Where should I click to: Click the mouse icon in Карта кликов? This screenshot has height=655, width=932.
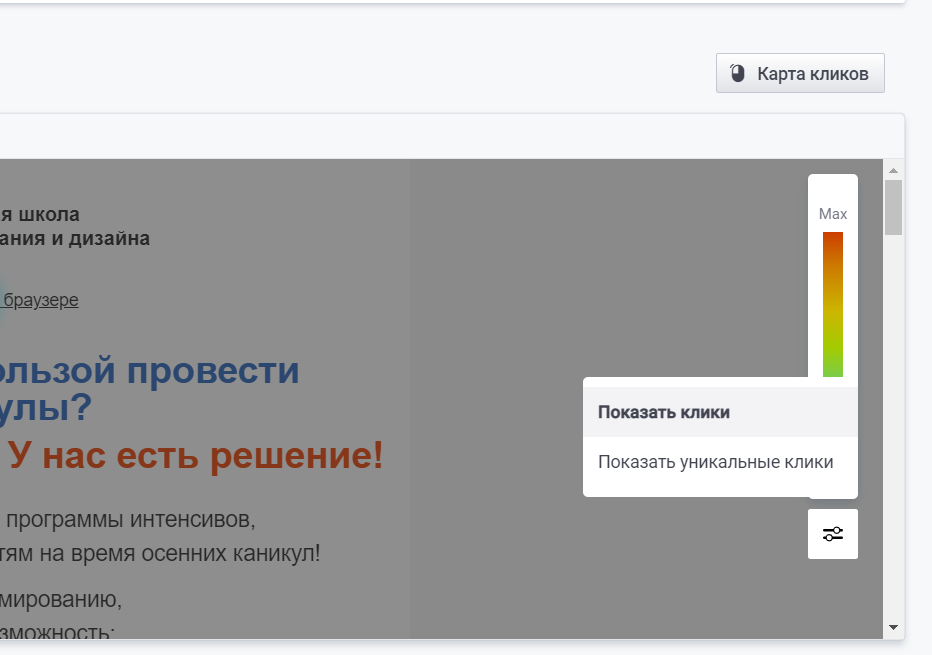737,73
